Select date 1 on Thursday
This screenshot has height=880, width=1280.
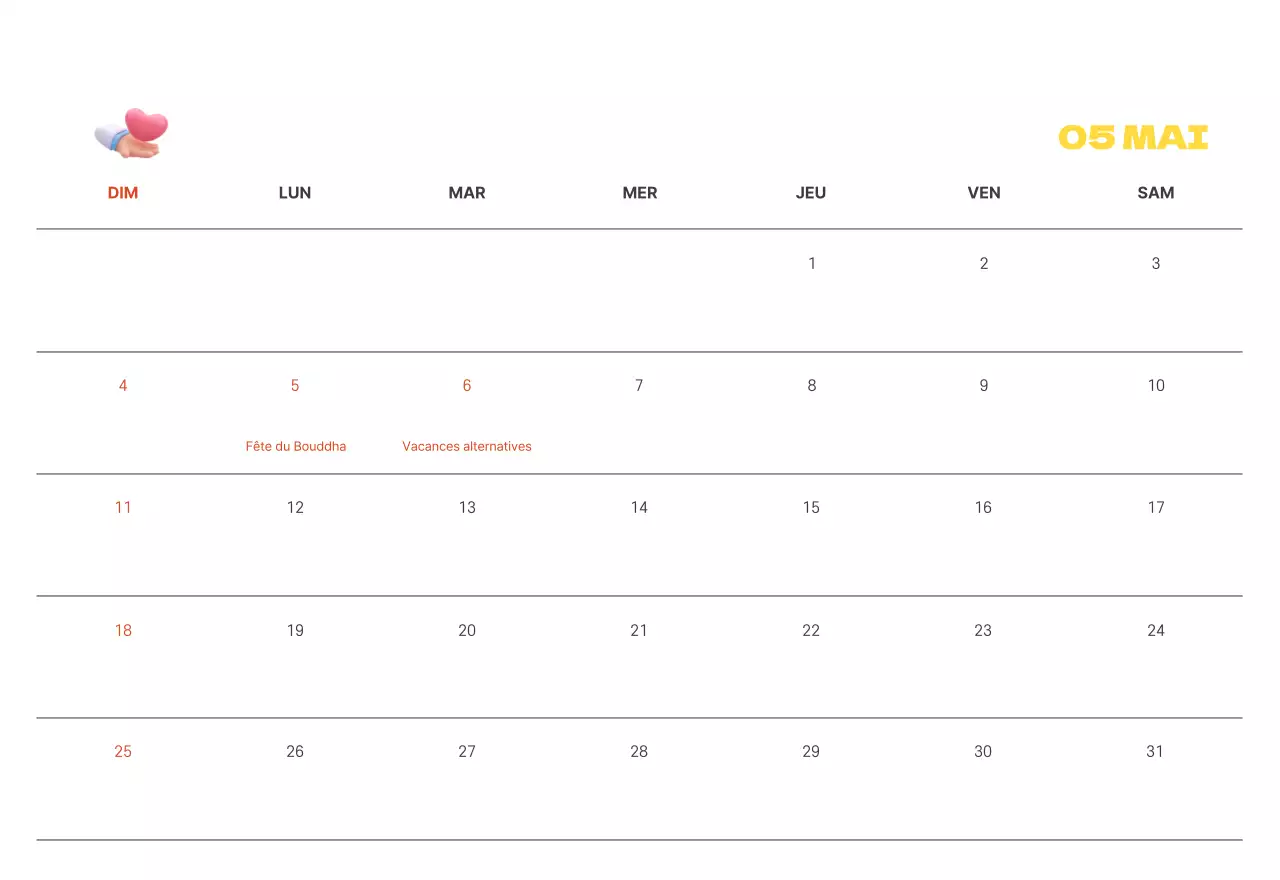[812, 264]
